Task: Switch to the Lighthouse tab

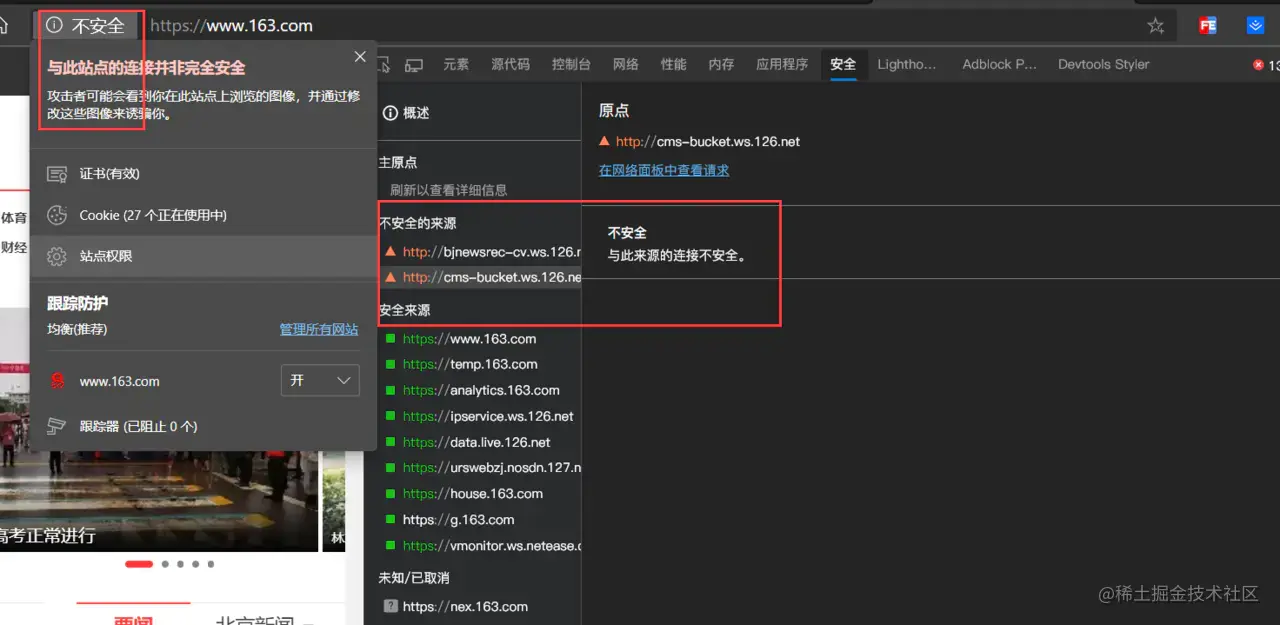Action: pyautogui.click(x=907, y=64)
